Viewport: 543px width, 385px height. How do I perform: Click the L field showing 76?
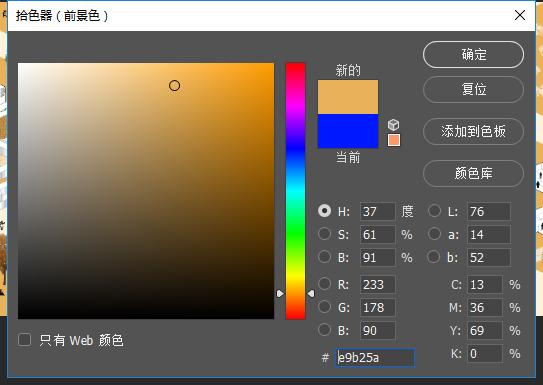pos(489,211)
